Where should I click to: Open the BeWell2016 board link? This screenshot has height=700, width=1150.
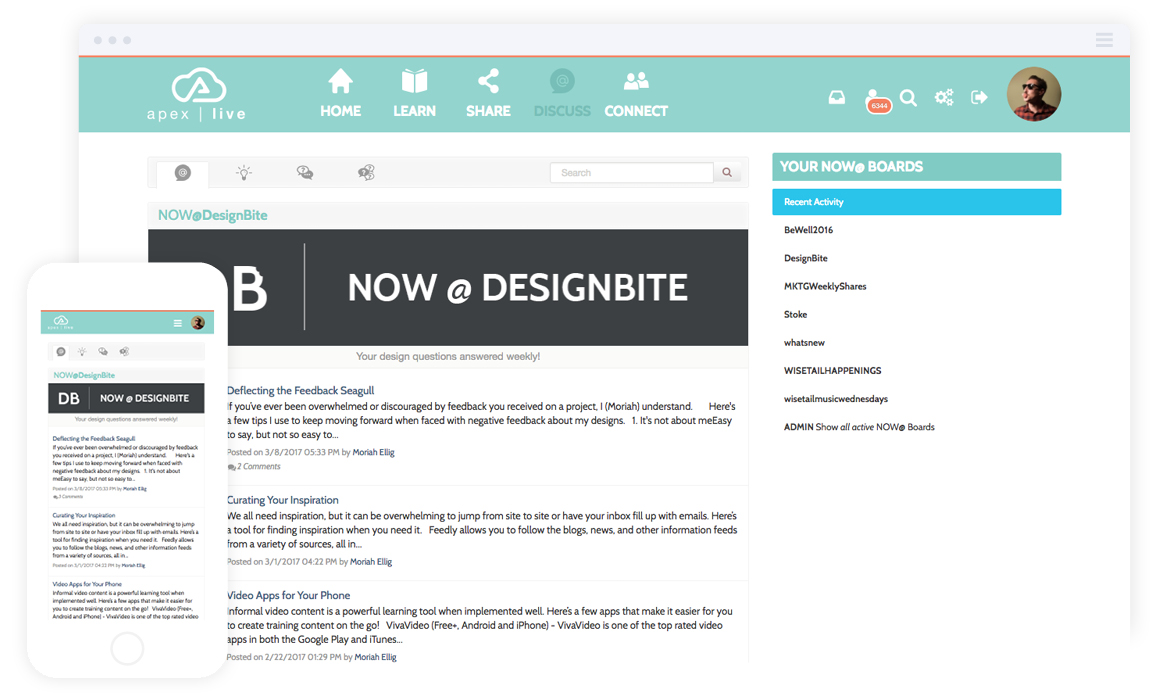808,230
